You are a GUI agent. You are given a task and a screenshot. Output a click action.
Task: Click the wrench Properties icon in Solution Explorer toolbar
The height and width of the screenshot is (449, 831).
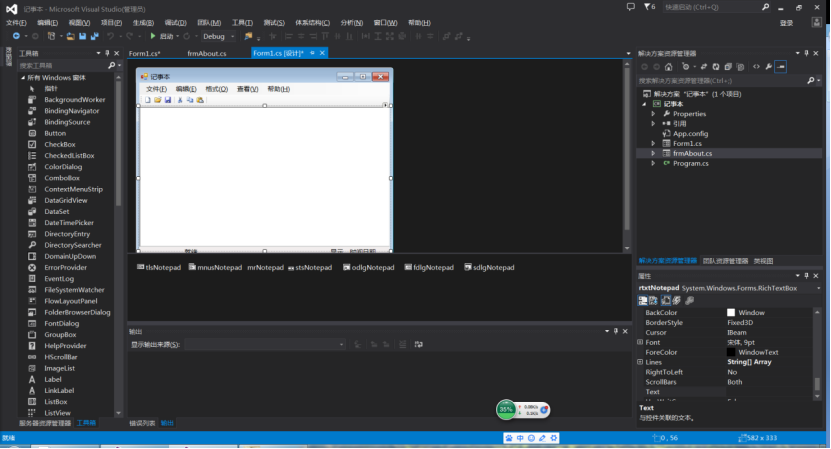click(768, 67)
